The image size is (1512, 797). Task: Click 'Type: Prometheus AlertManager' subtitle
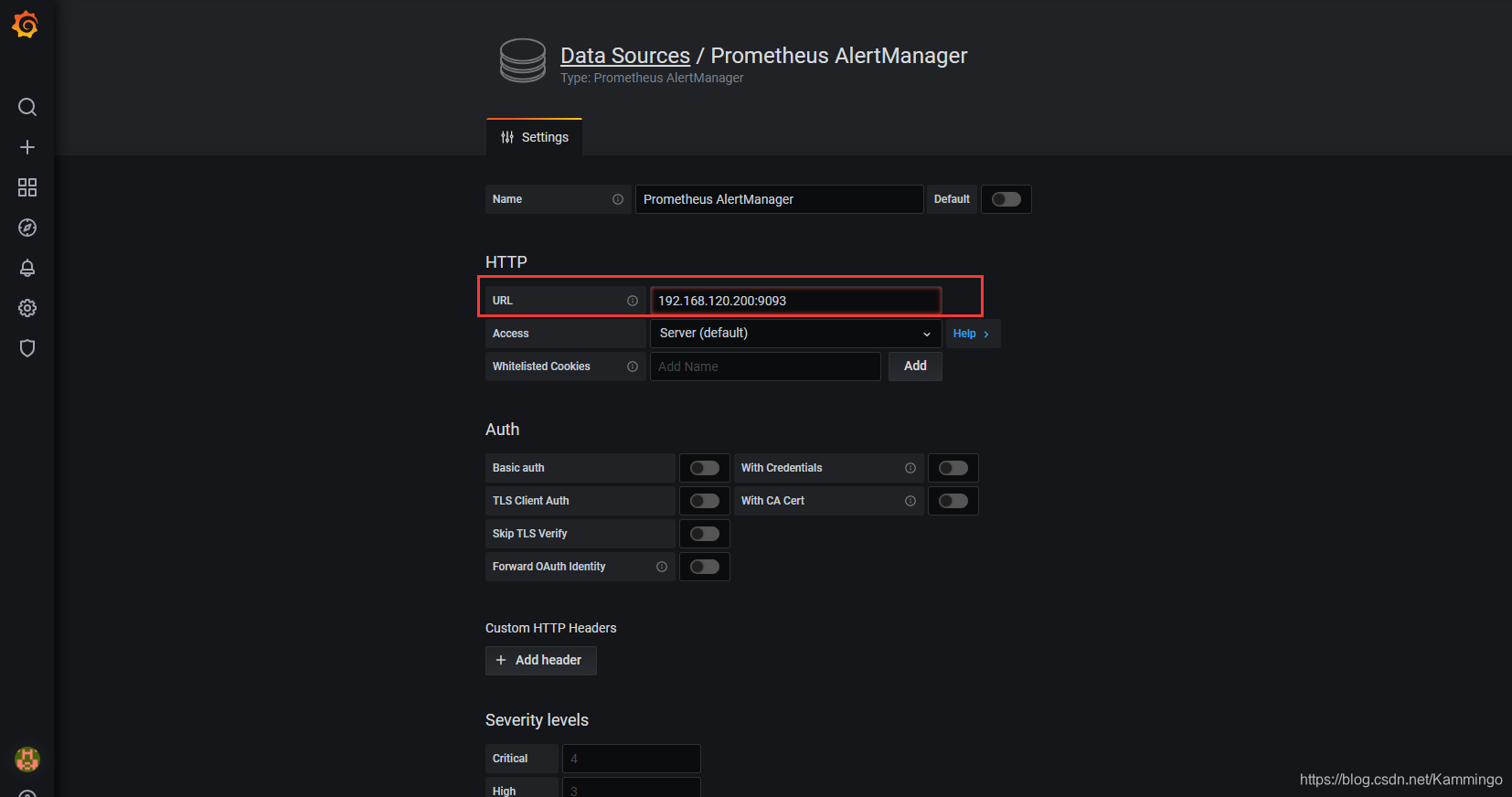pos(652,79)
